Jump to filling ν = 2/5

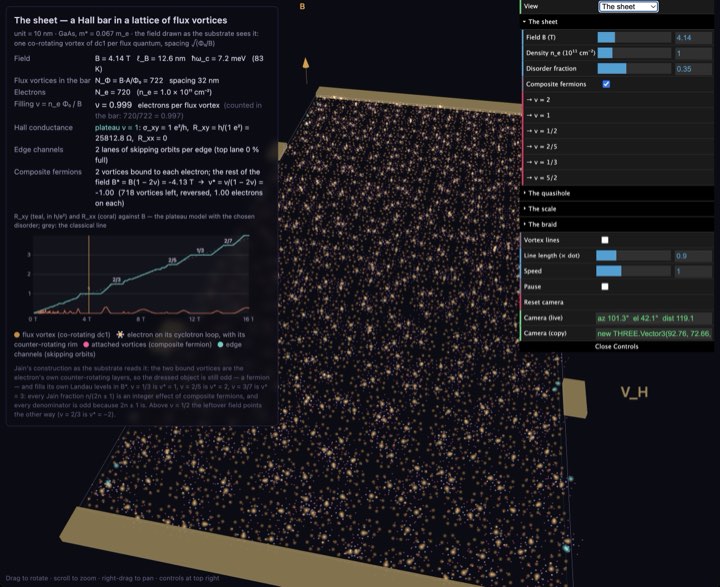[x=617, y=147]
